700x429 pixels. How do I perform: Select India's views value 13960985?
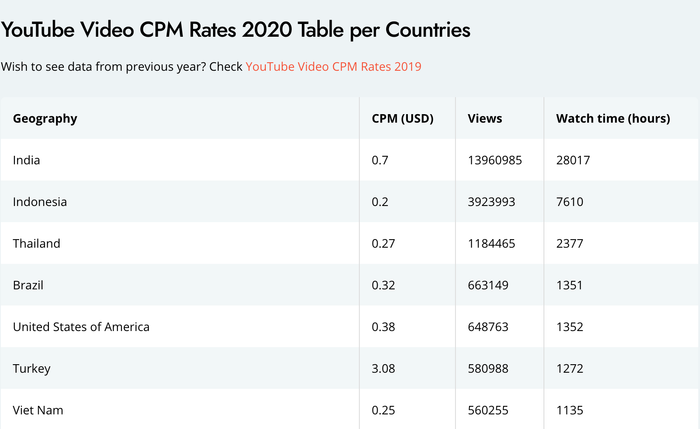coord(495,160)
